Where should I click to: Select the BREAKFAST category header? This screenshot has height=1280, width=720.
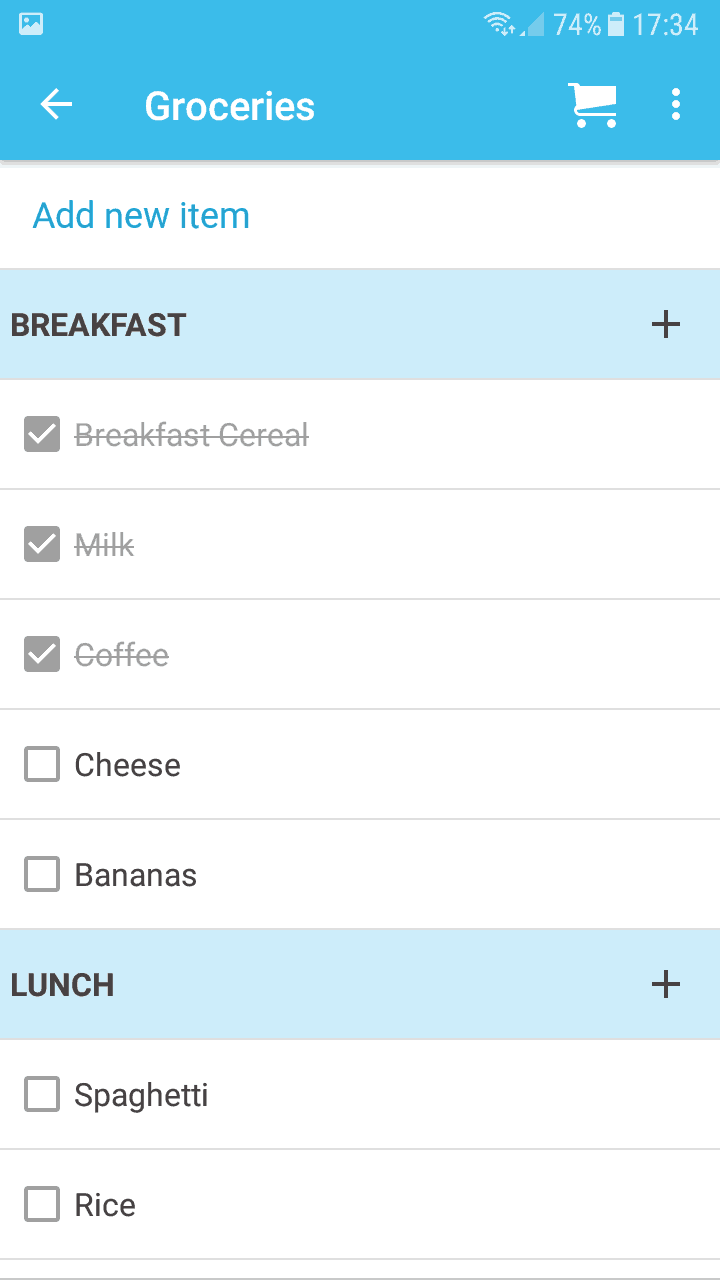[x=98, y=325]
